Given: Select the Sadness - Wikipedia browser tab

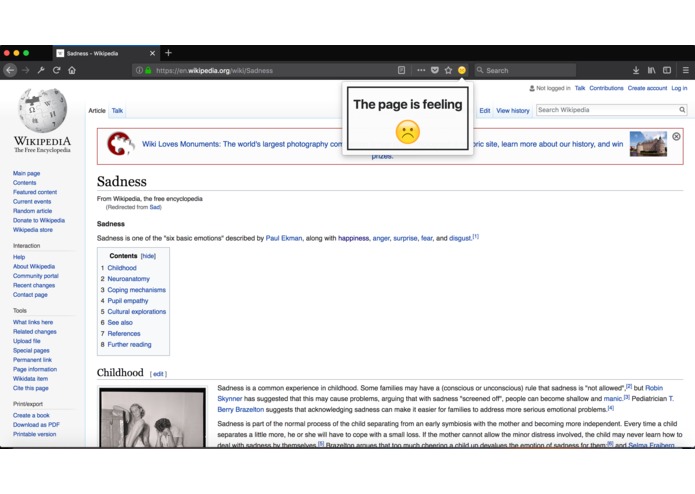Looking at the screenshot, I should 105,53.
